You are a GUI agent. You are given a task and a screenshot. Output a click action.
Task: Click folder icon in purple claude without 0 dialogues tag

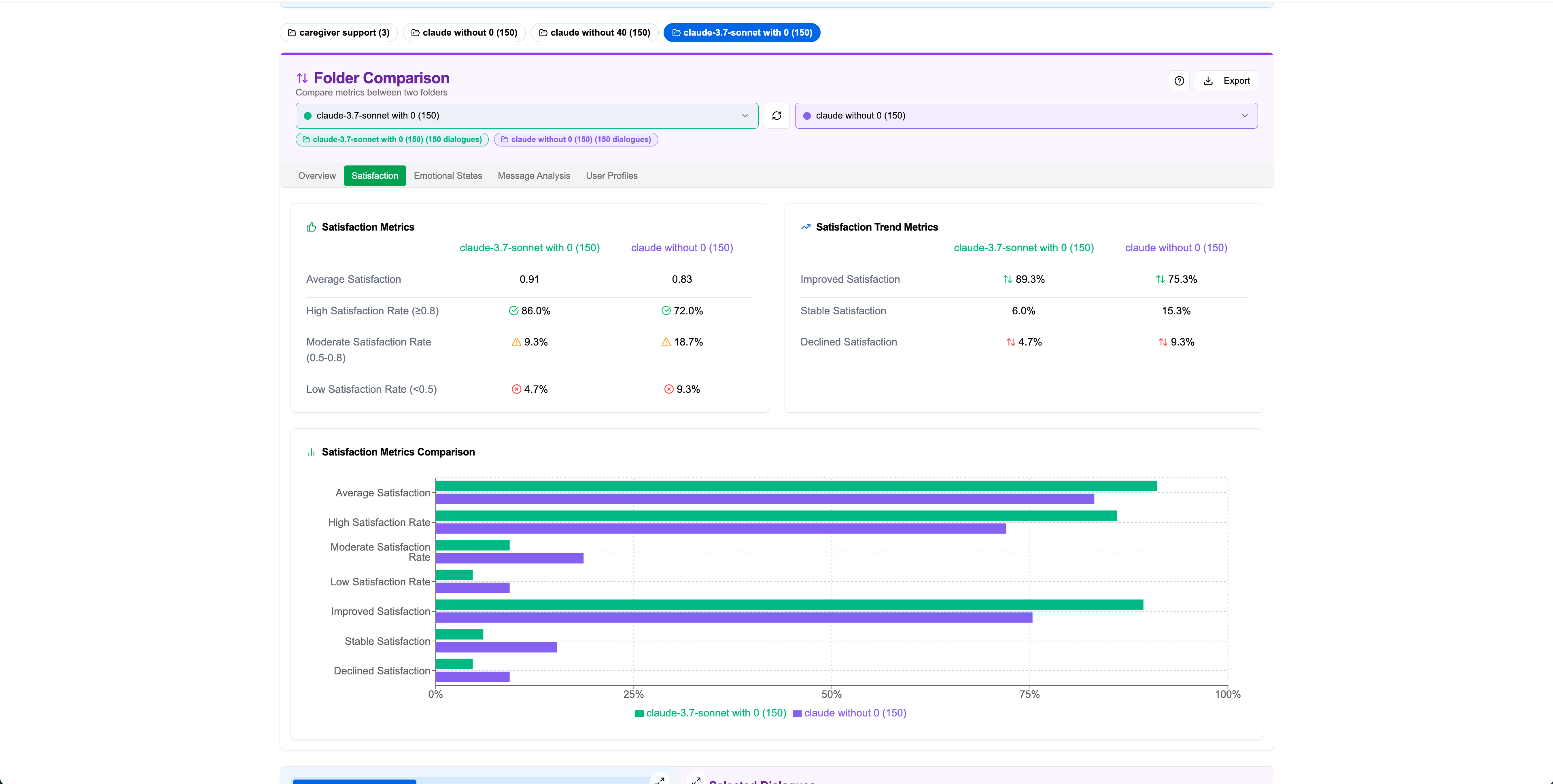505,139
